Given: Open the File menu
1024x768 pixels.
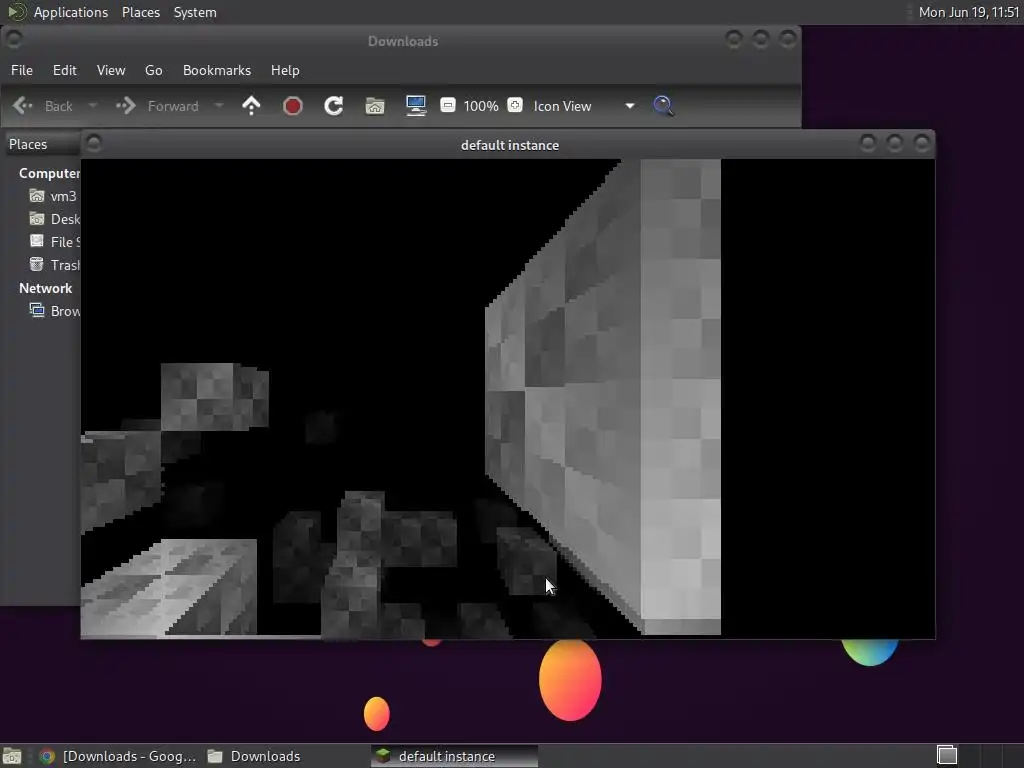Looking at the screenshot, I should tap(22, 70).
